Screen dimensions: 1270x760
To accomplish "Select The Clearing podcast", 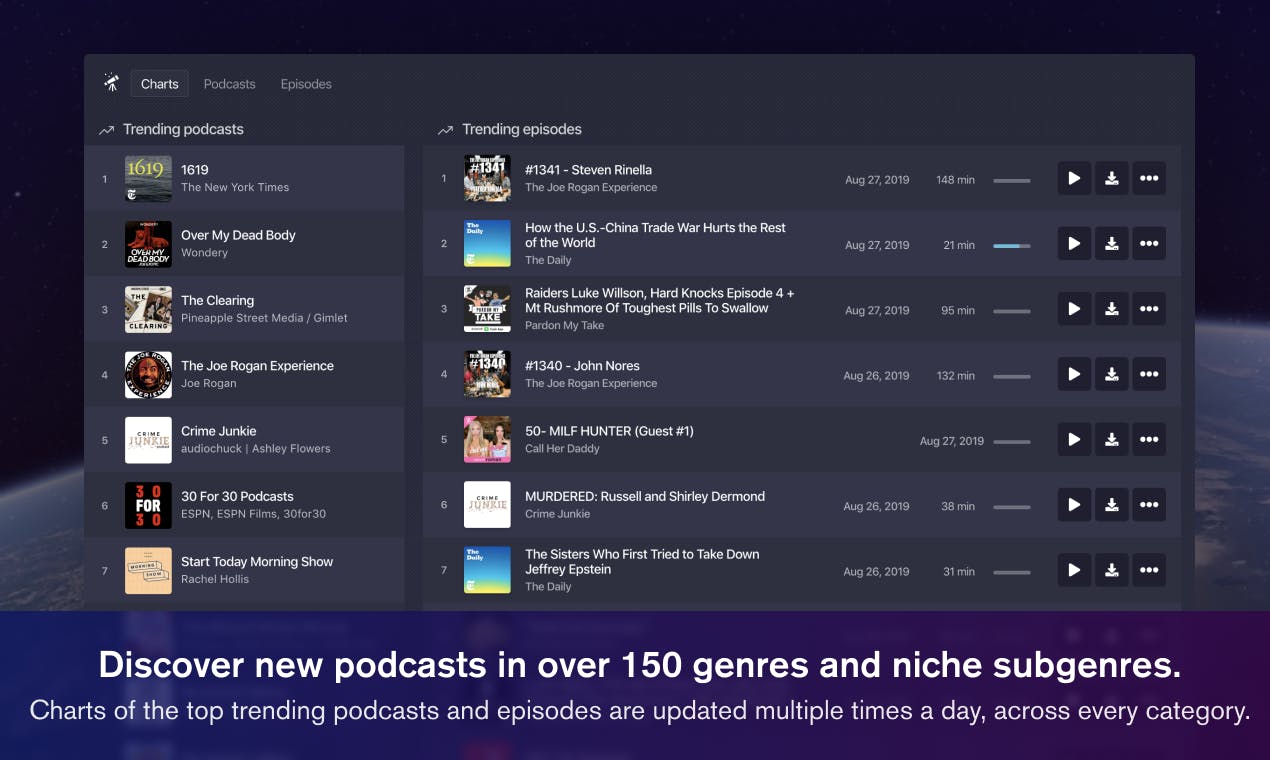I will pyautogui.click(x=244, y=309).
